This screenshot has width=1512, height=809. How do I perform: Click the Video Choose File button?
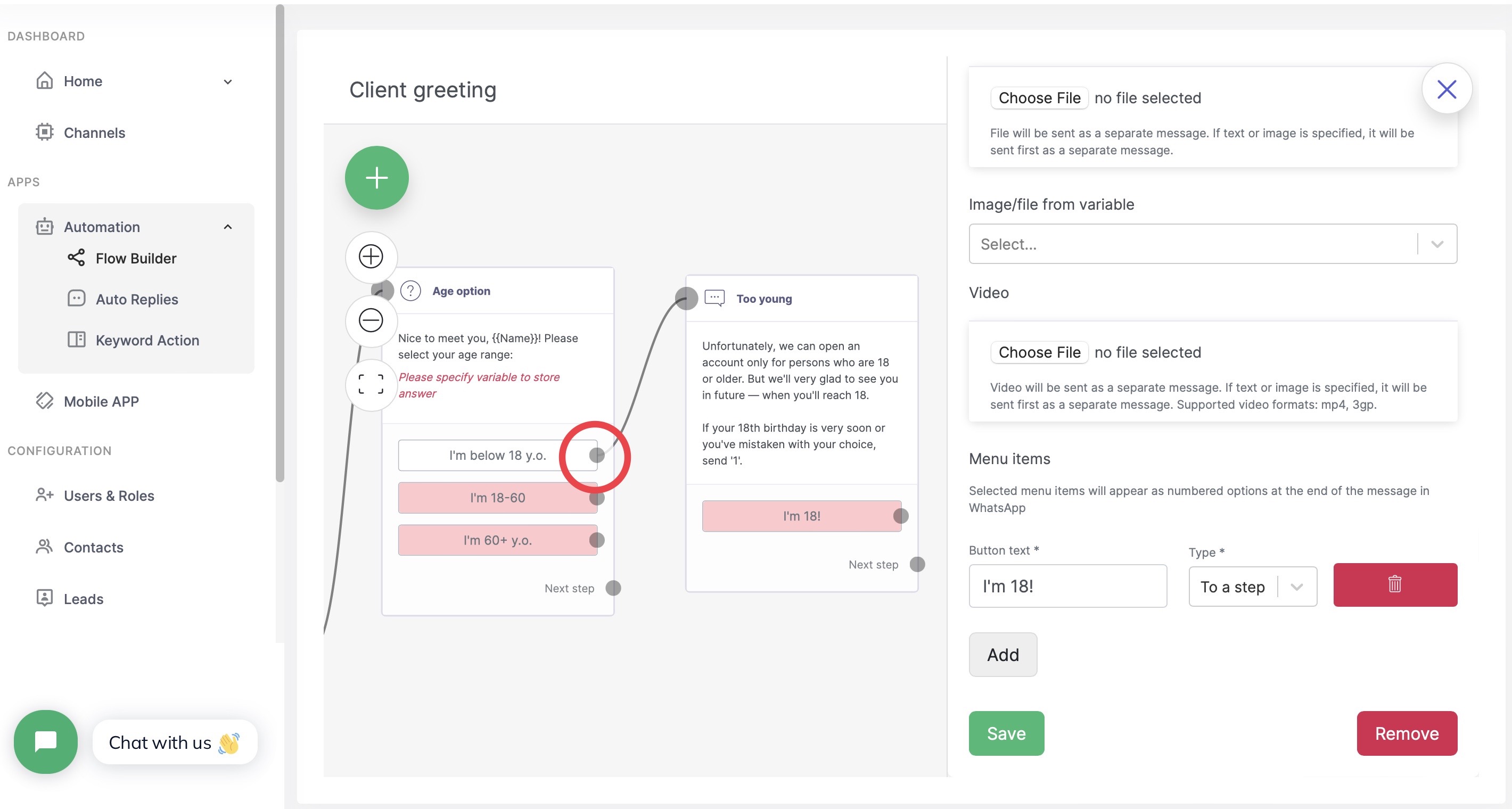[x=1038, y=352]
